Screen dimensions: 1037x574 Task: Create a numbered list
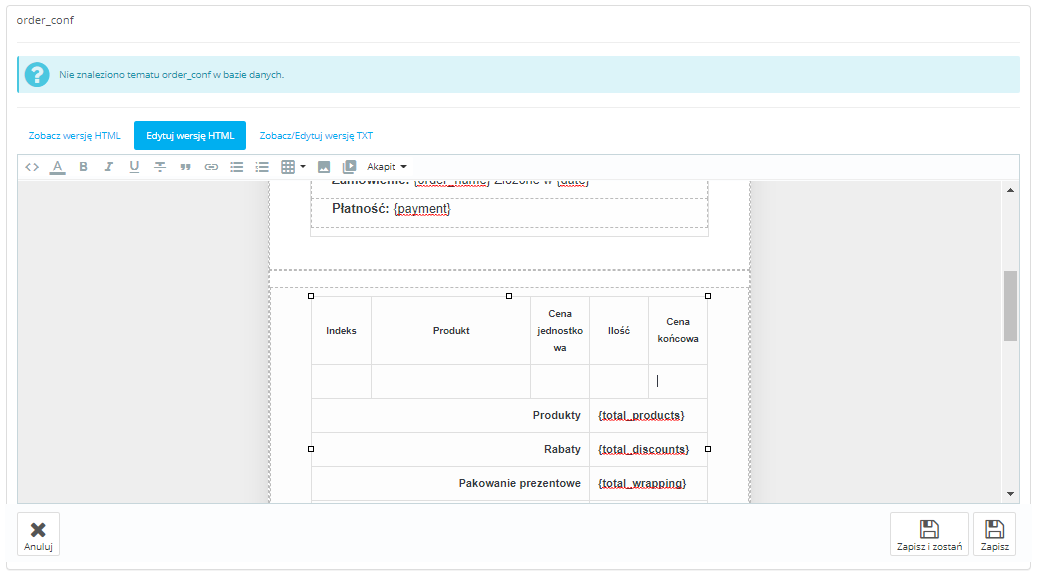pyautogui.click(x=263, y=167)
